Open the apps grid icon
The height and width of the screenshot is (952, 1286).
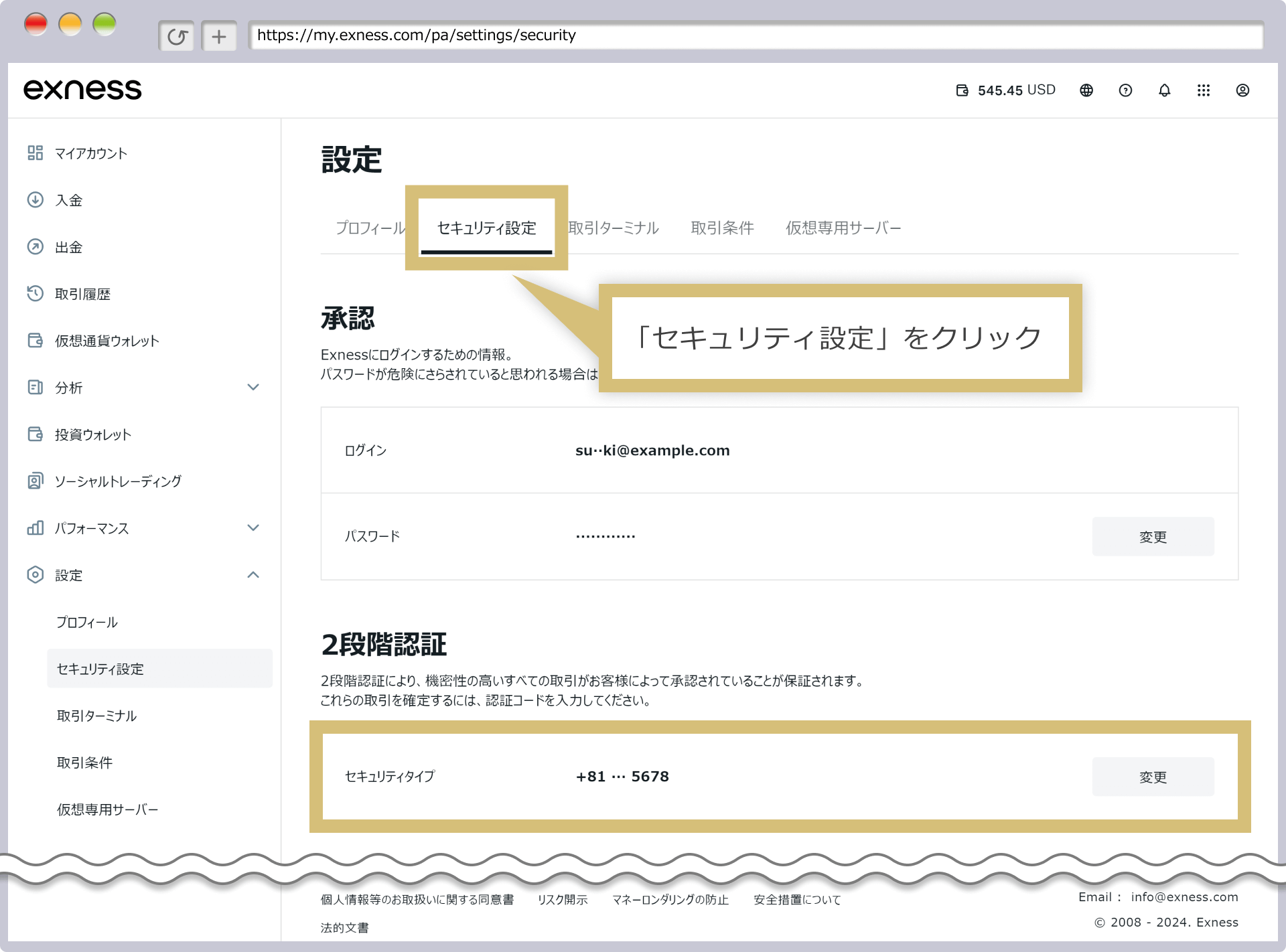tap(1204, 90)
